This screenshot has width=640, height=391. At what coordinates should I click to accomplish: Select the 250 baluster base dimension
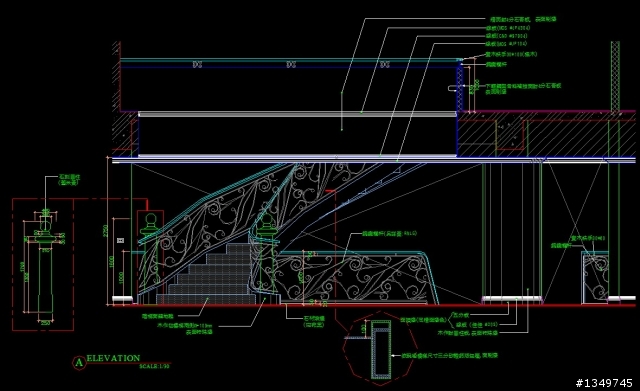(45, 323)
